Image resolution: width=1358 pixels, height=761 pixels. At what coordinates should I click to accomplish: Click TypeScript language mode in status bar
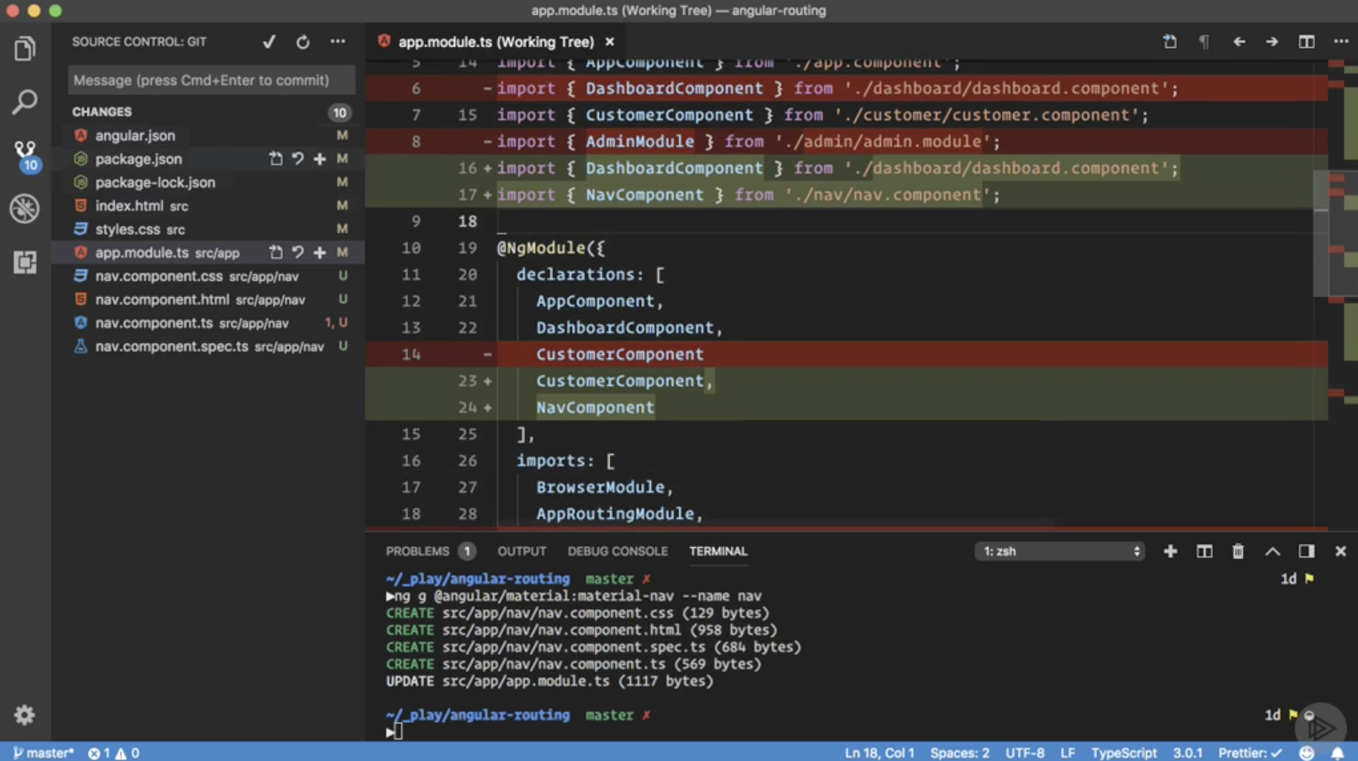pos(1123,752)
